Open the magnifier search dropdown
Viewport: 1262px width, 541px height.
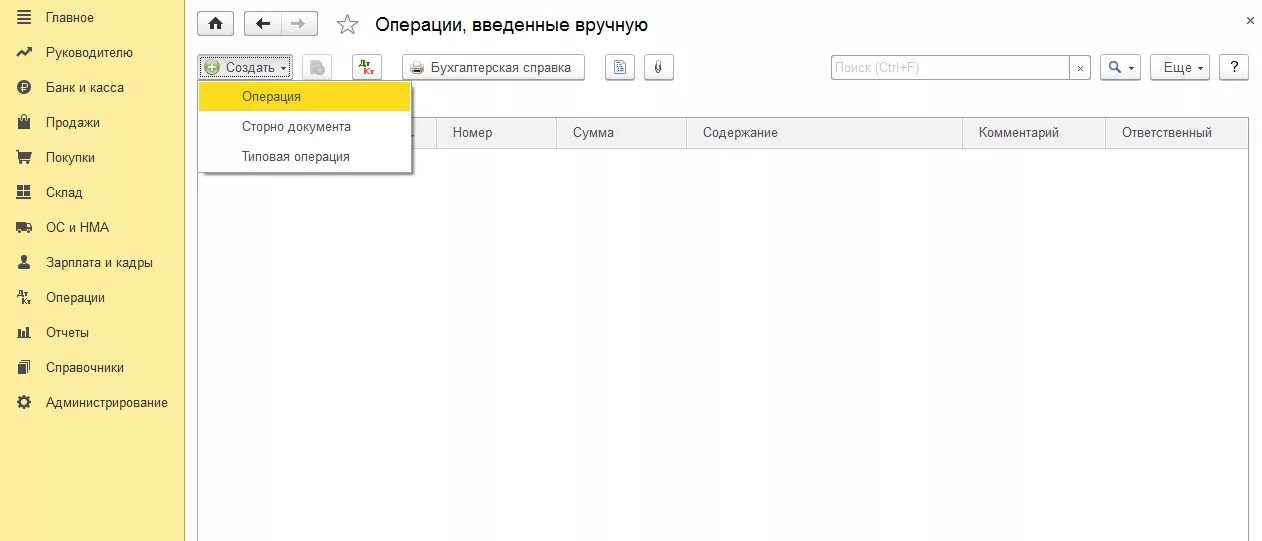click(x=1120, y=67)
